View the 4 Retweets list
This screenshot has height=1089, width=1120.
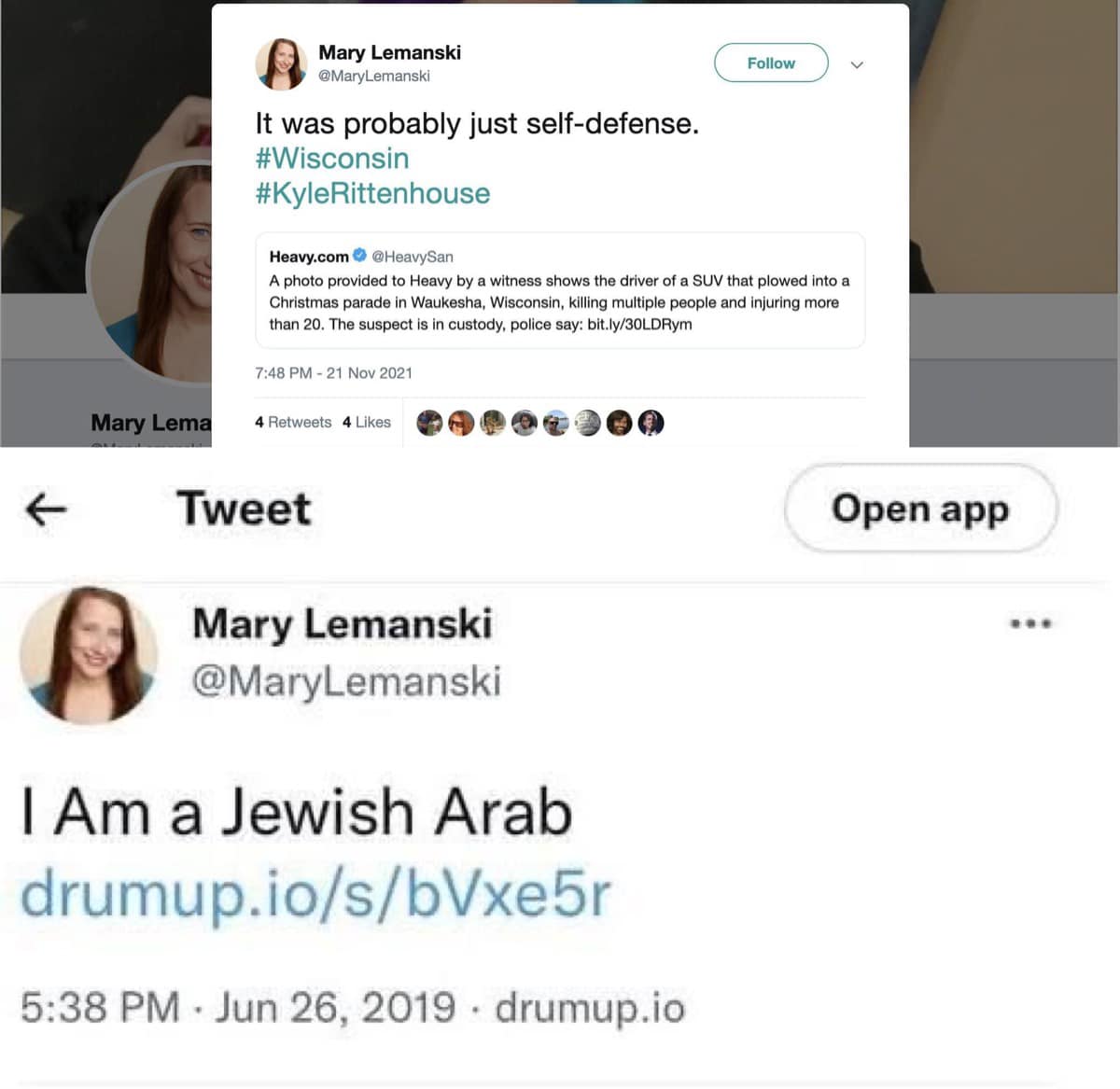tap(293, 422)
